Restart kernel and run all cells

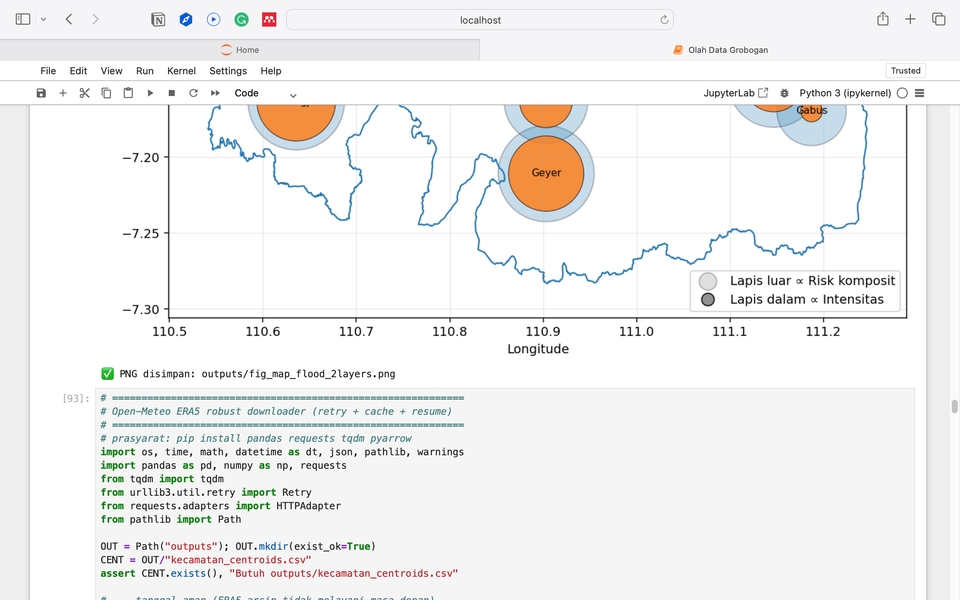(215, 93)
